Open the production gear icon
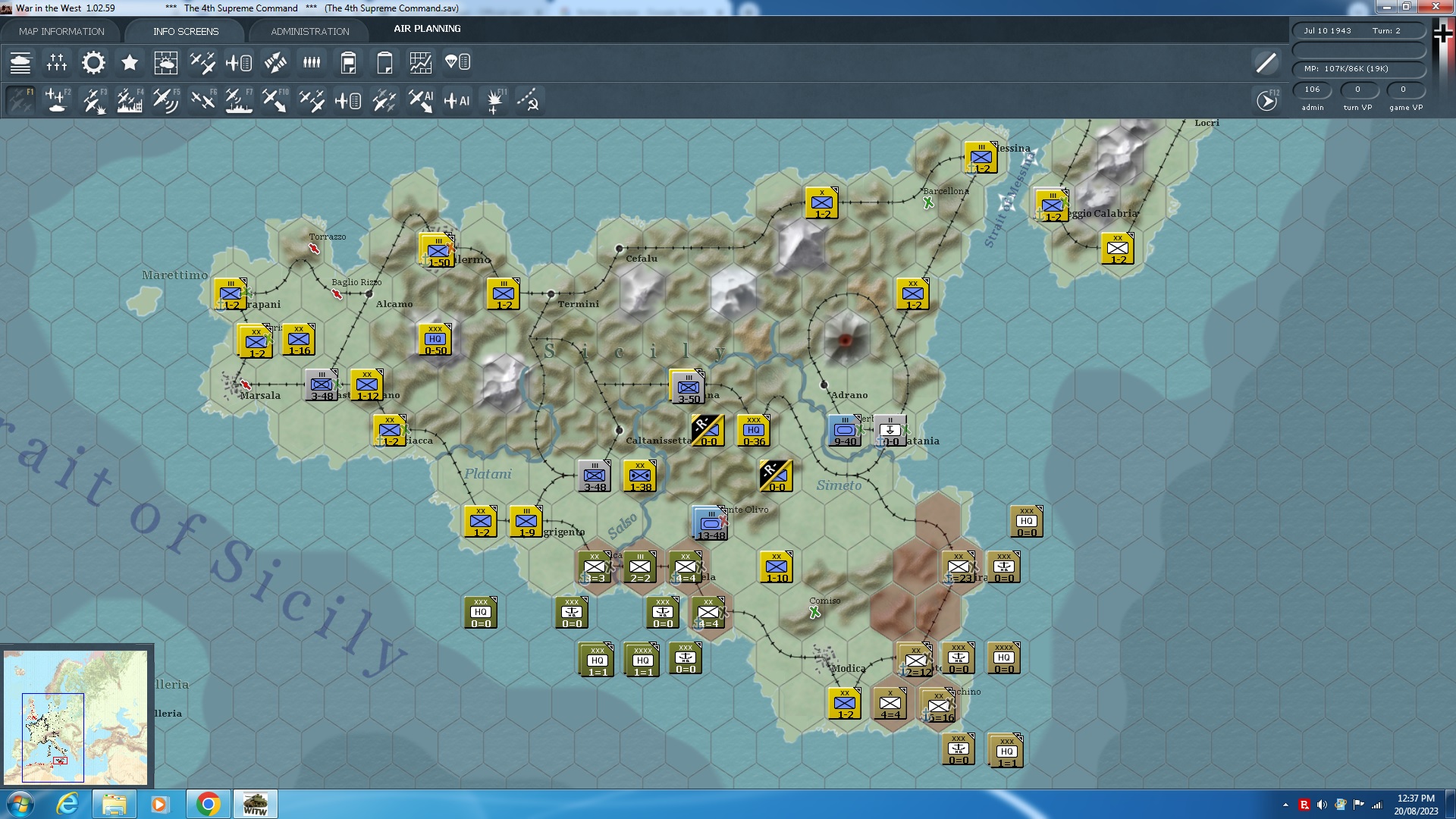 [x=93, y=62]
